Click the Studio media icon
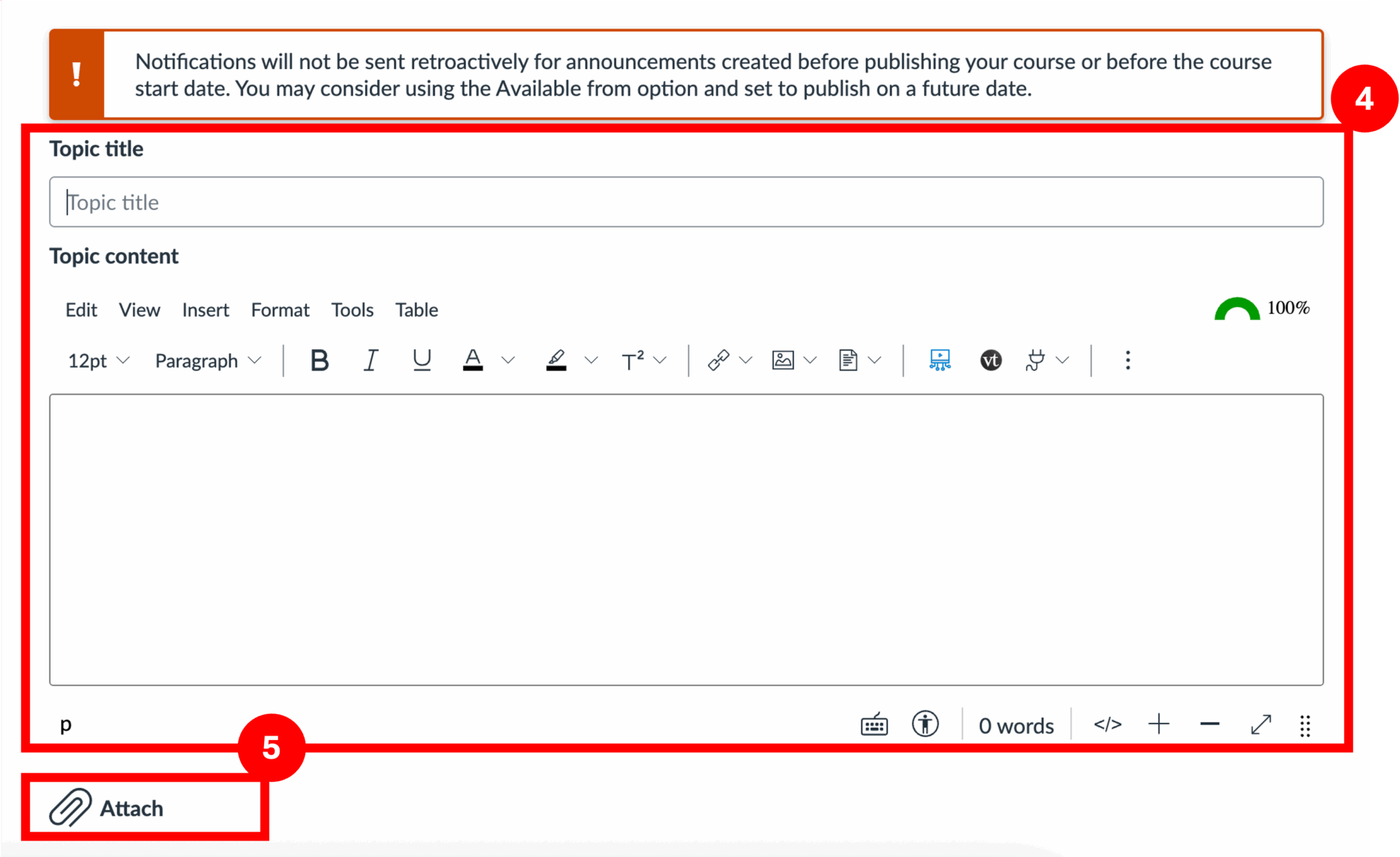The width and height of the screenshot is (1400, 857). coord(940,360)
